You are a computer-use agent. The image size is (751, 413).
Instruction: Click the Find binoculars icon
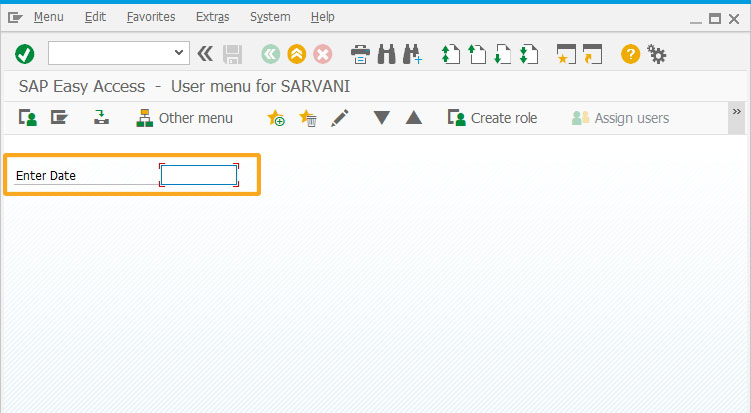pyautogui.click(x=387, y=54)
